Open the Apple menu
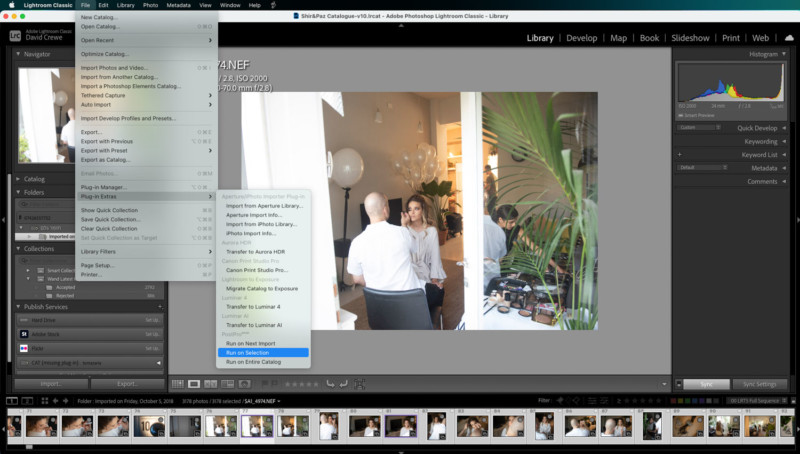The image size is (800, 454). (11, 5)
